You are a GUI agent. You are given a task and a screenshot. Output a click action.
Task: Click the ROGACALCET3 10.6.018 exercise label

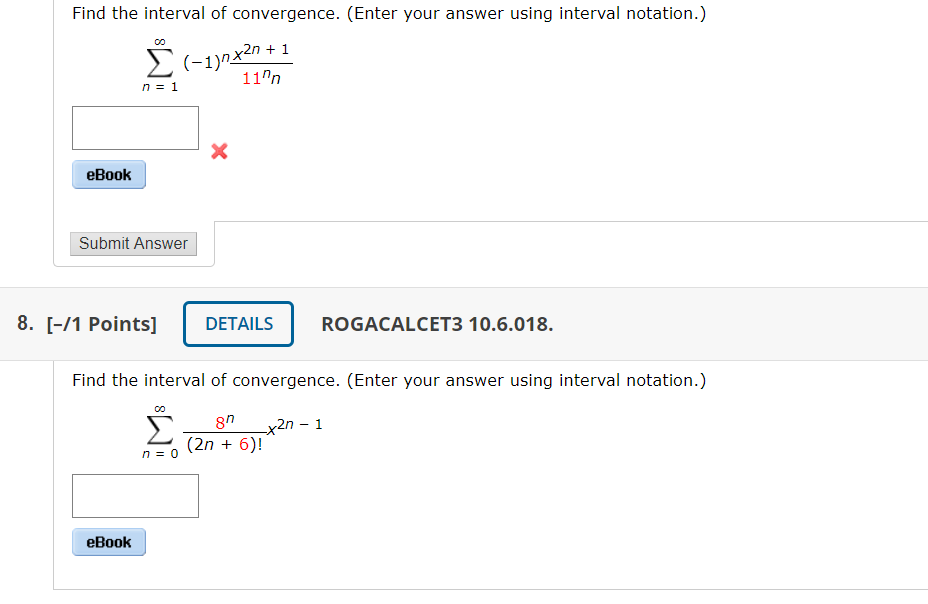[436, 323]
